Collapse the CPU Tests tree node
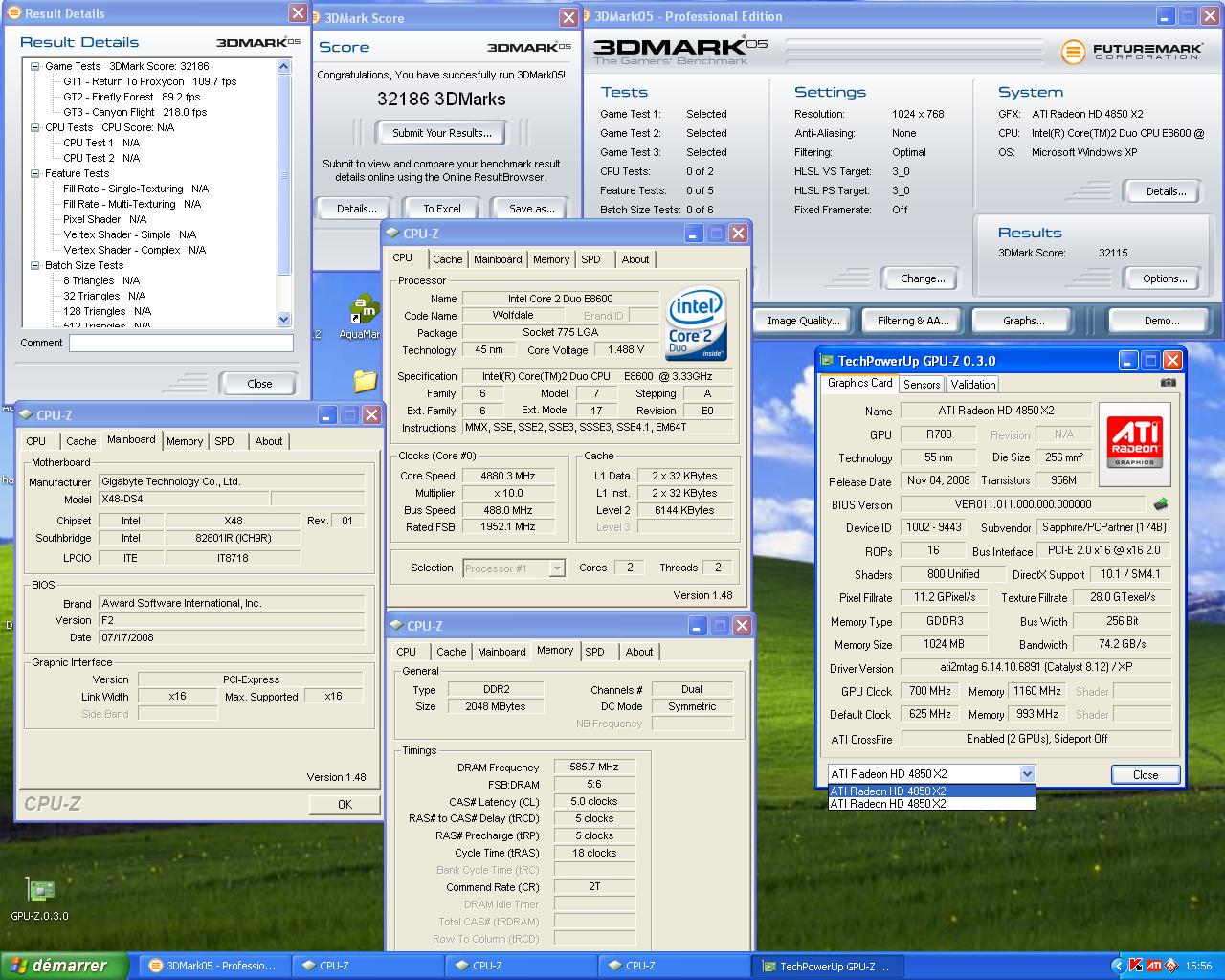Viewport: 1225px width, 980px height. pyautogui.click(x=35, y=127)
